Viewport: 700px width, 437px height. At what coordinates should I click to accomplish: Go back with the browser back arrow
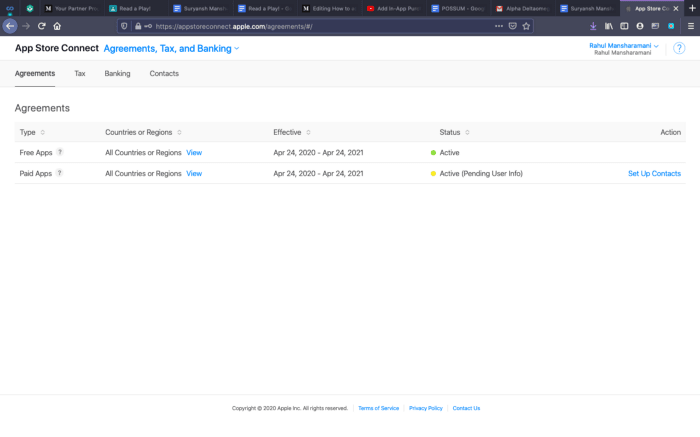(x=10, y=26)
